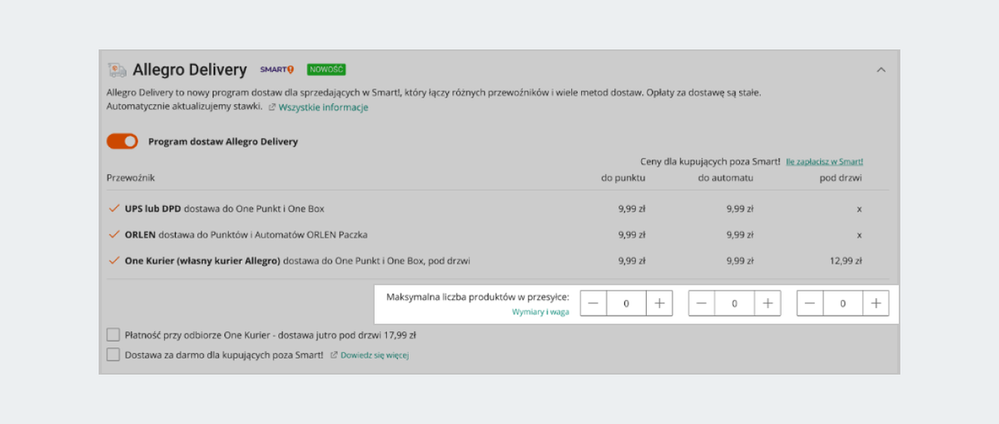
Task: Open the Wymiary i waga link
Action: coord(540,313)
